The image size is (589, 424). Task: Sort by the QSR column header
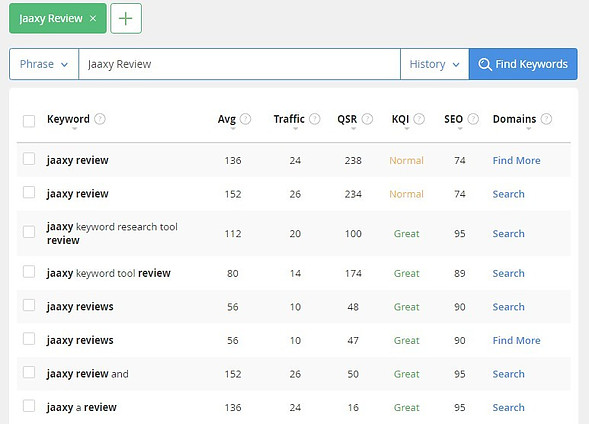(x=347, y=119)
